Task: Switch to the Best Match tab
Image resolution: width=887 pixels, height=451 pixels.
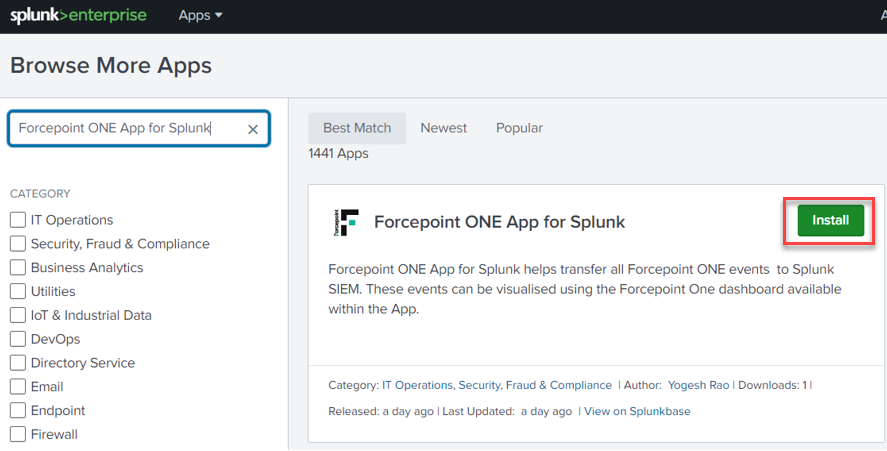Action: (x=357, y=128)
